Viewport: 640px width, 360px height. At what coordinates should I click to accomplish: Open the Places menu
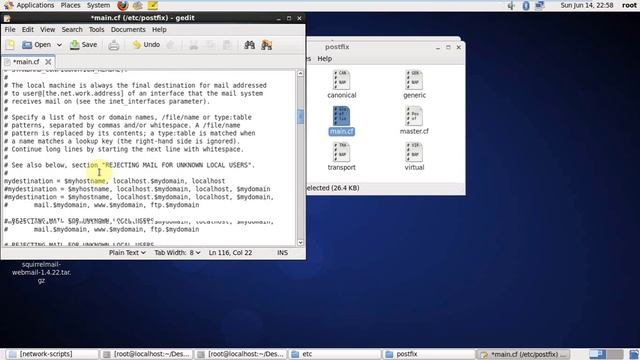70,5
